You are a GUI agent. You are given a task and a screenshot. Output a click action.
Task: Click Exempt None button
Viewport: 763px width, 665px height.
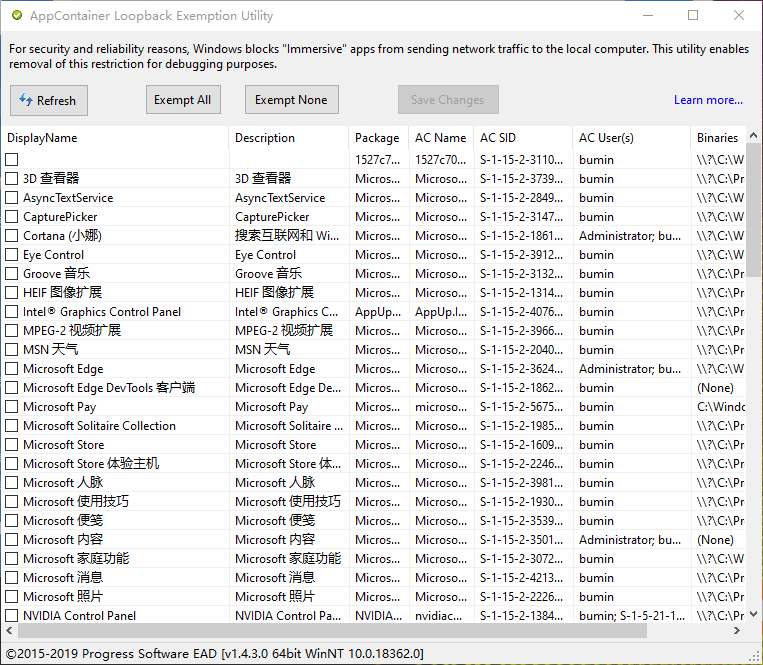click(x=291, y=100)
